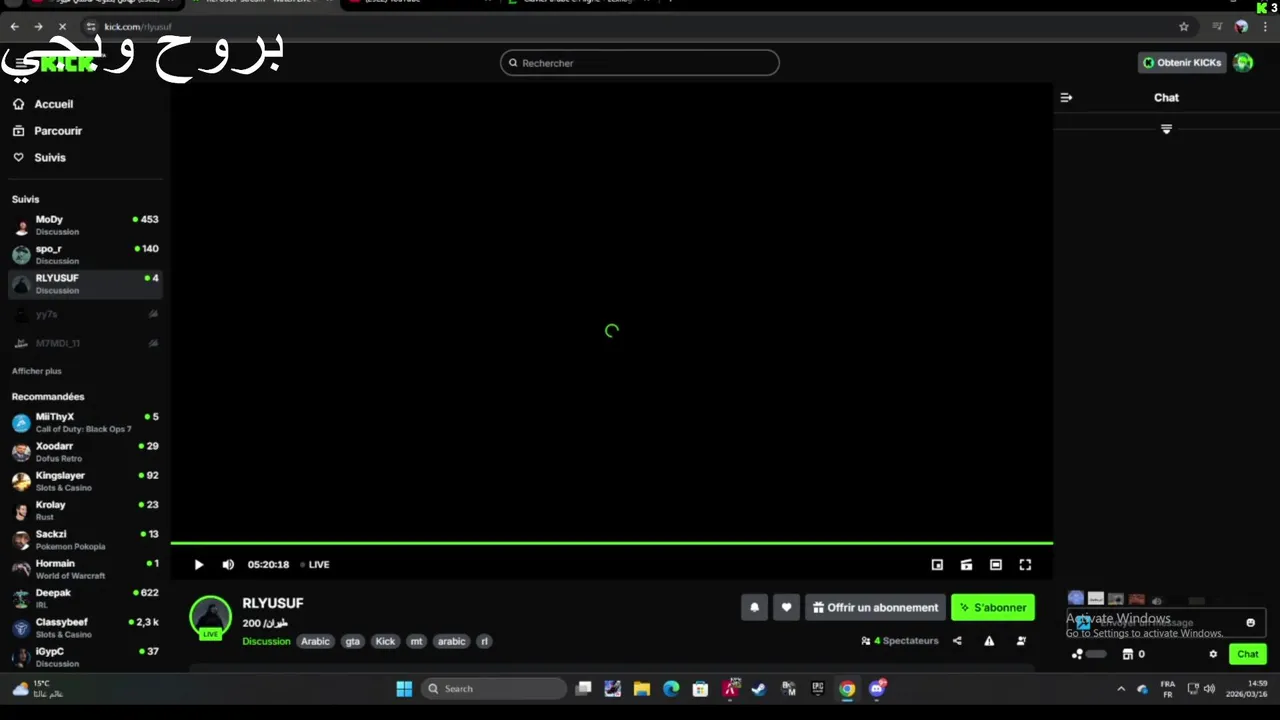Image resolution: width=1280 pixels, height=720 pixels.
Task: Click the taskbar Search box
Action: [494, 688]
